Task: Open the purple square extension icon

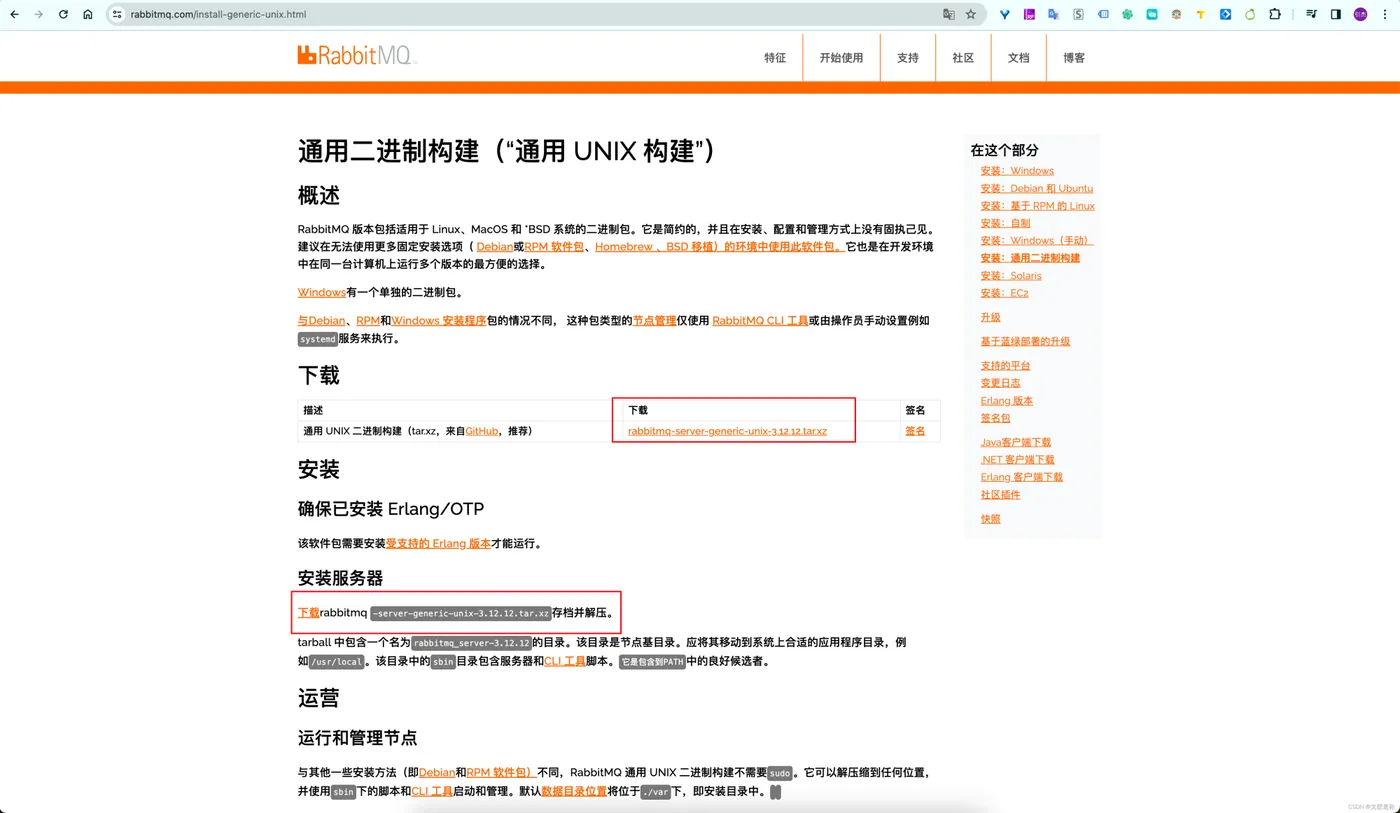Action: [x=1029, y=14]
